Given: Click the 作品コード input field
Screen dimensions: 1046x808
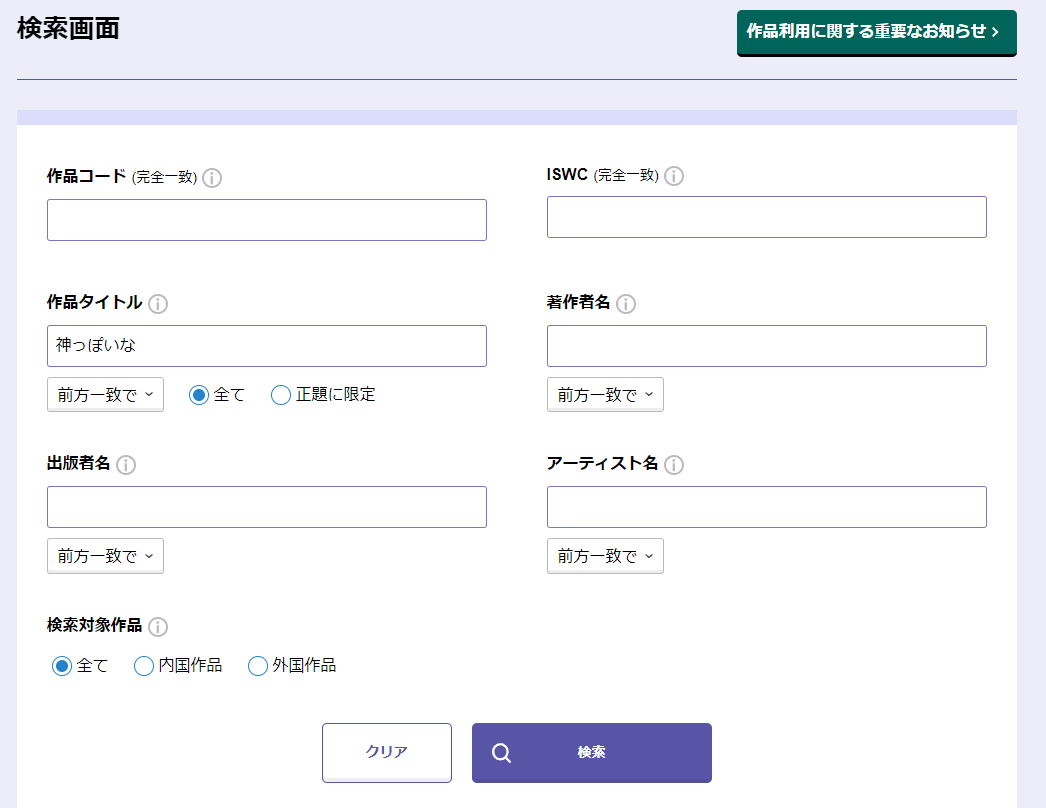Looking at the screenshot, I should (x=267, y=220).
